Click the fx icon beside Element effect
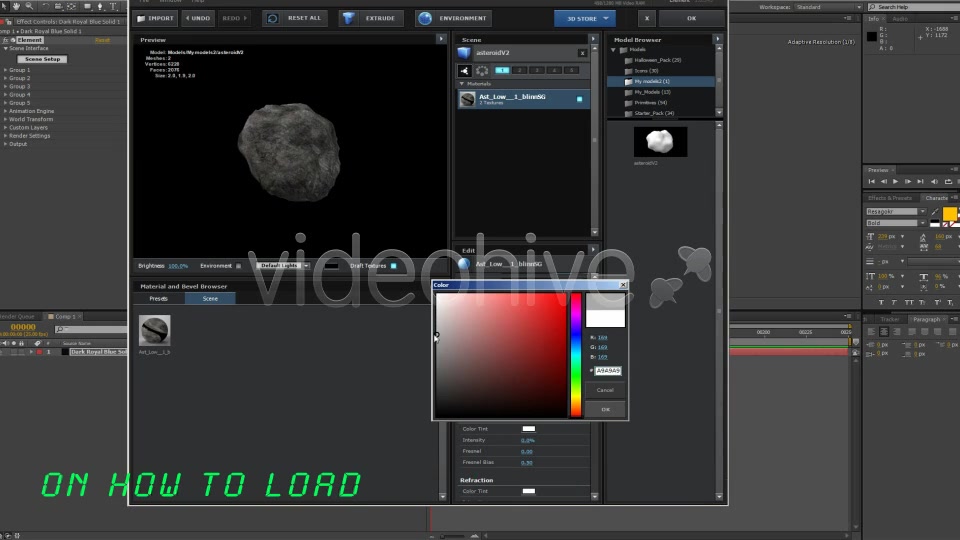 coord(6,40)
